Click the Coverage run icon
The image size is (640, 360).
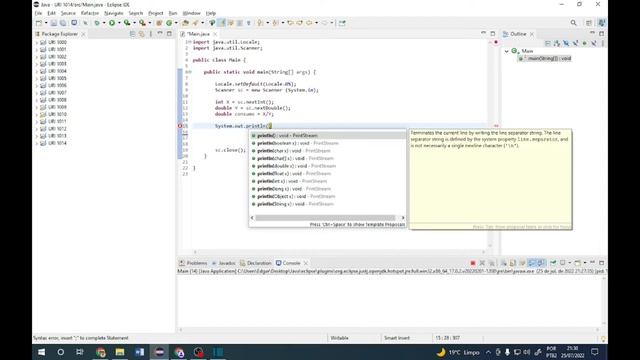[127, 23]
